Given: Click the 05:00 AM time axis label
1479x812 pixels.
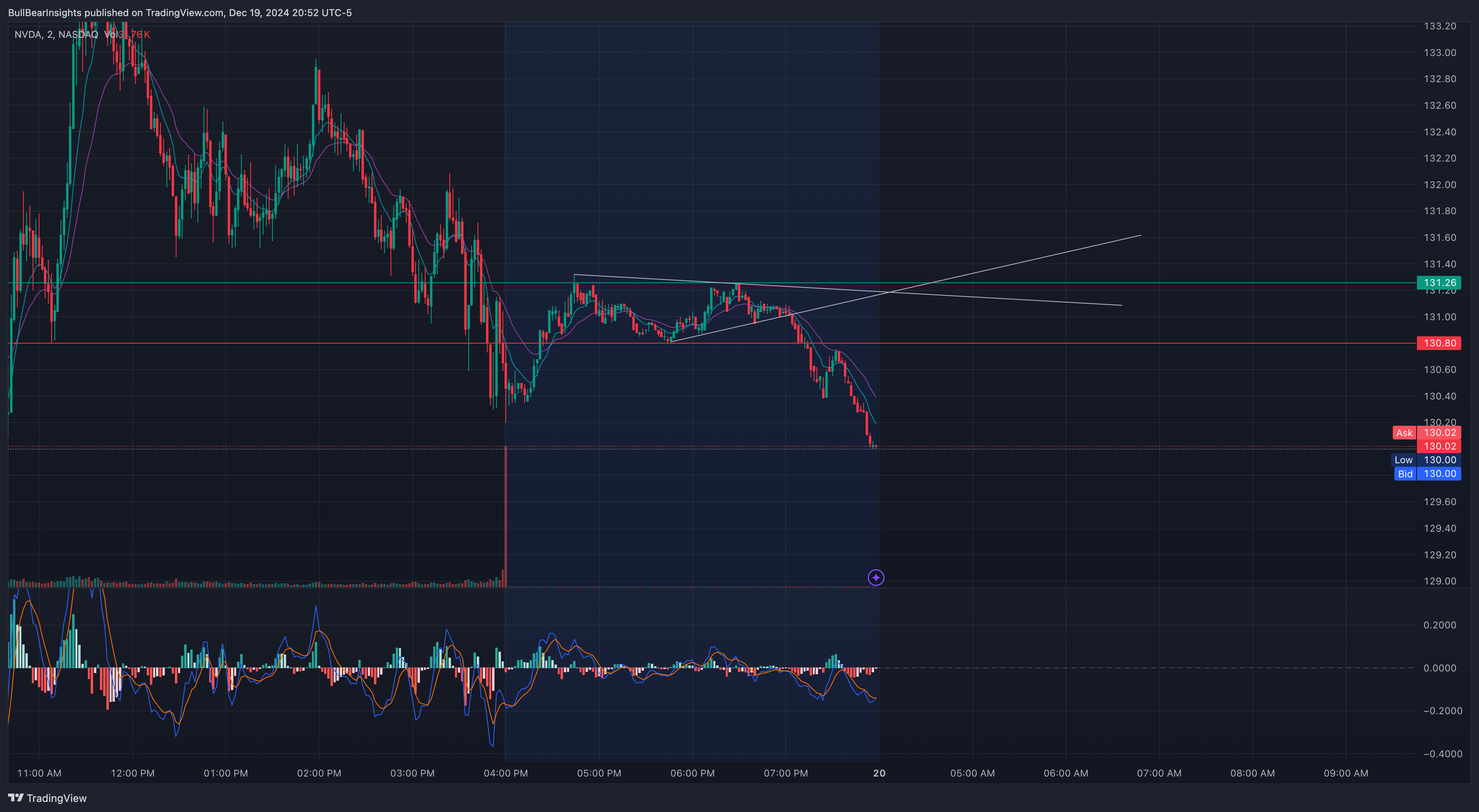Looking at the screenshot, I should coord(972,773).
